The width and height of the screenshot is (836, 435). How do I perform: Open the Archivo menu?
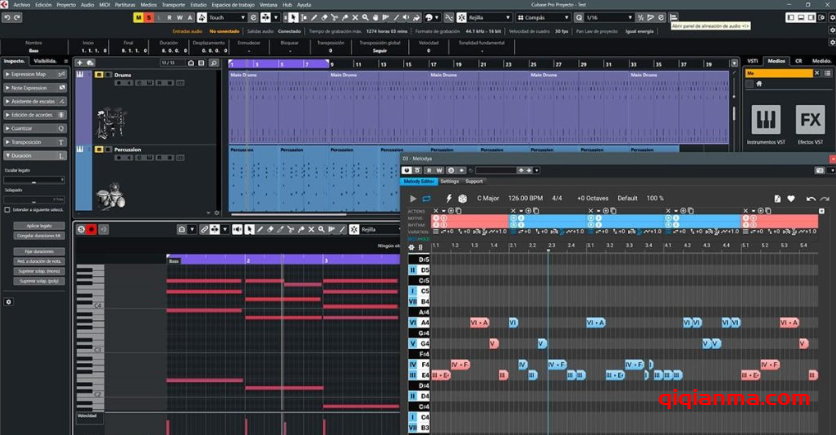coord(22,5)
